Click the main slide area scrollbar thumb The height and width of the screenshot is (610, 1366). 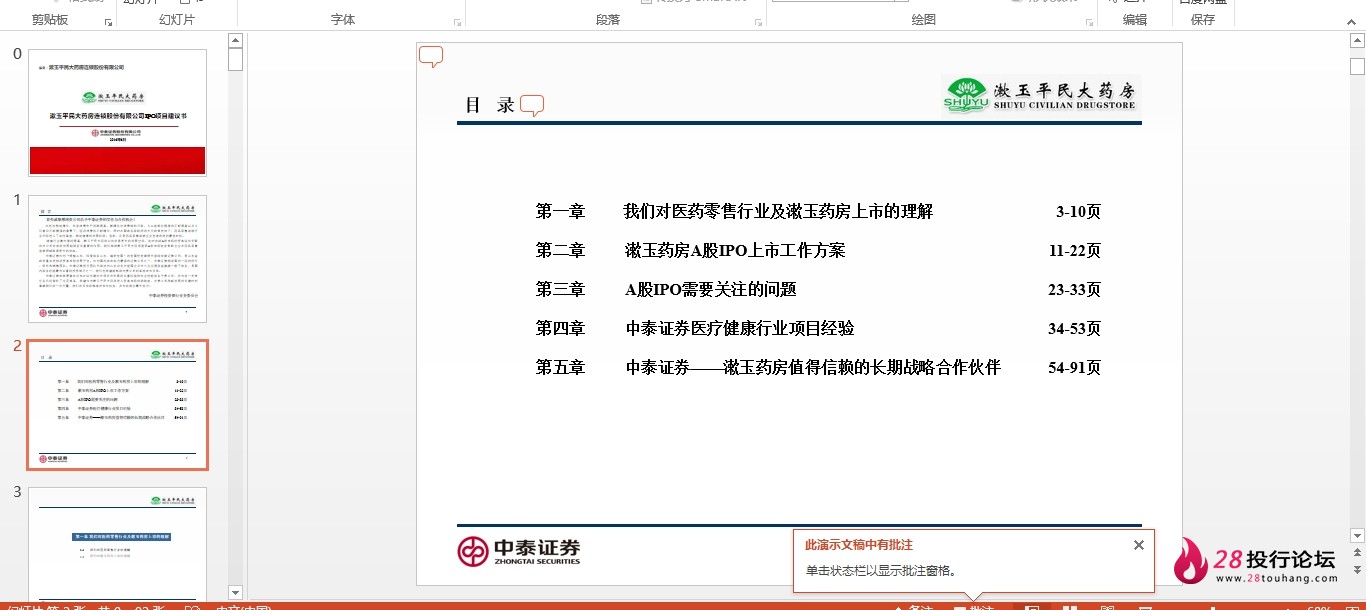1357,67
